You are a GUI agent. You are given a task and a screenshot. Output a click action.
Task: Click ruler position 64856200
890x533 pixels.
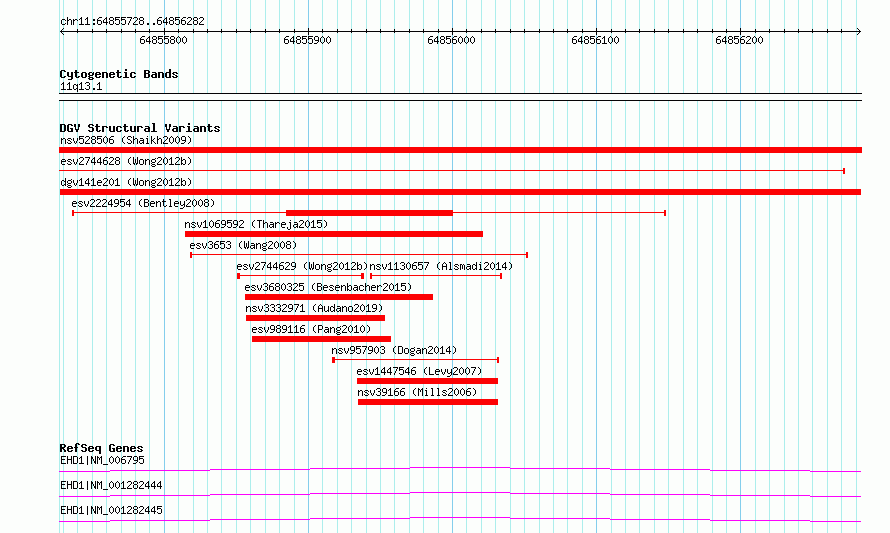740,40
